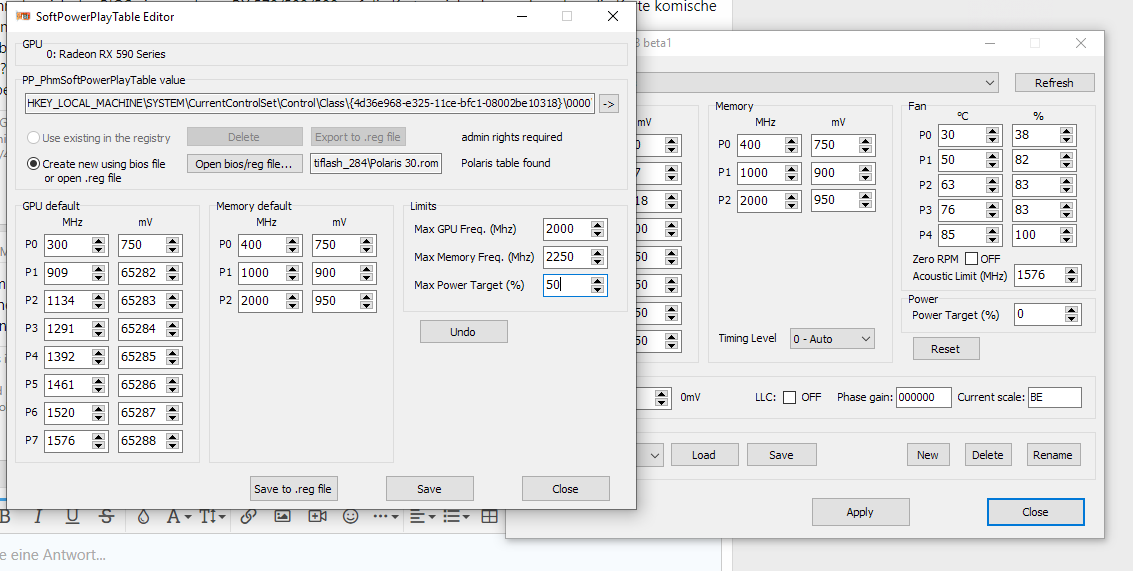Viewport: 1133px width, 571px height.
Task: Click the Reset button
Action: coord(945,349)
